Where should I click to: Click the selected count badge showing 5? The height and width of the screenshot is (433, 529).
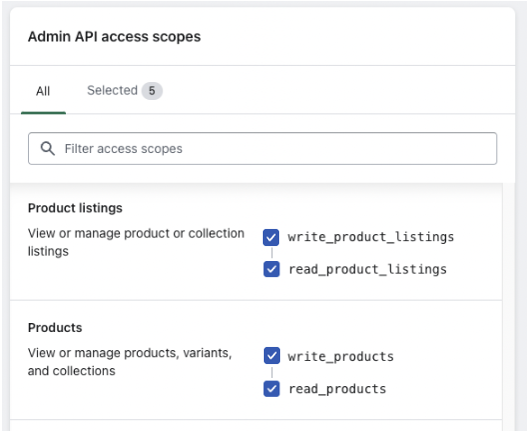152,91
